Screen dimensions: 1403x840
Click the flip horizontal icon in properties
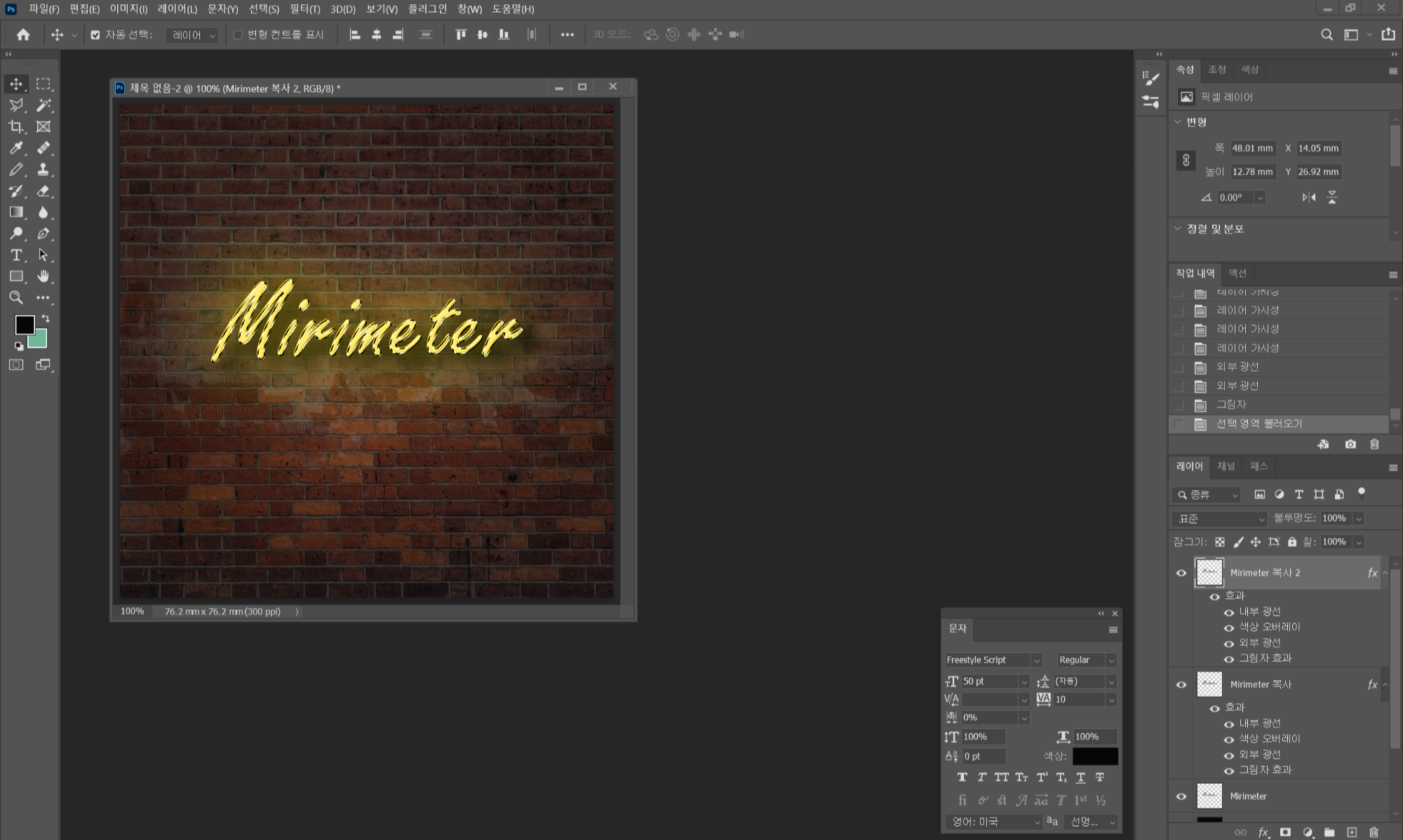(x=1308, y=198)
